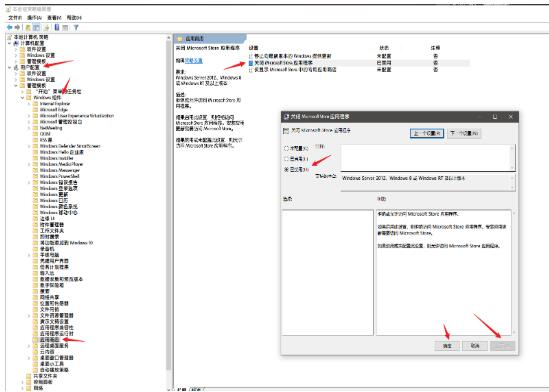Screen dimensions: 549x392
Task: Click the 策略设置 edit link
Action: pyautogui.click(x=194, y=61)
